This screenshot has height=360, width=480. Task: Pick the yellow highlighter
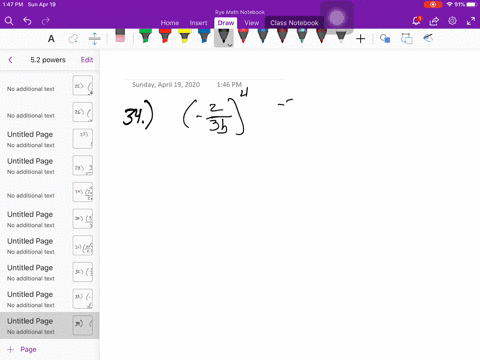(x=184, y=36)
